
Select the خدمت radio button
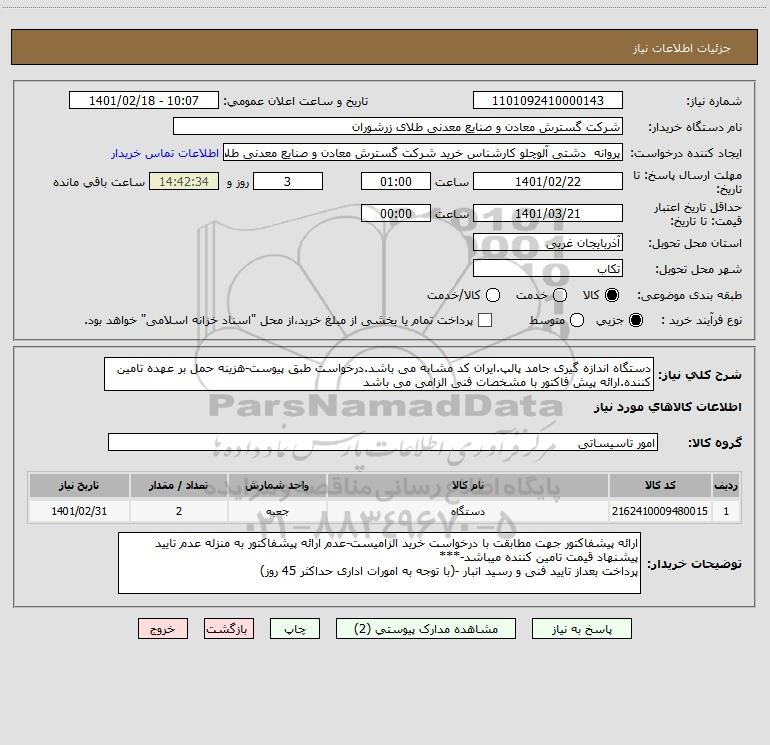pos(560,295)
